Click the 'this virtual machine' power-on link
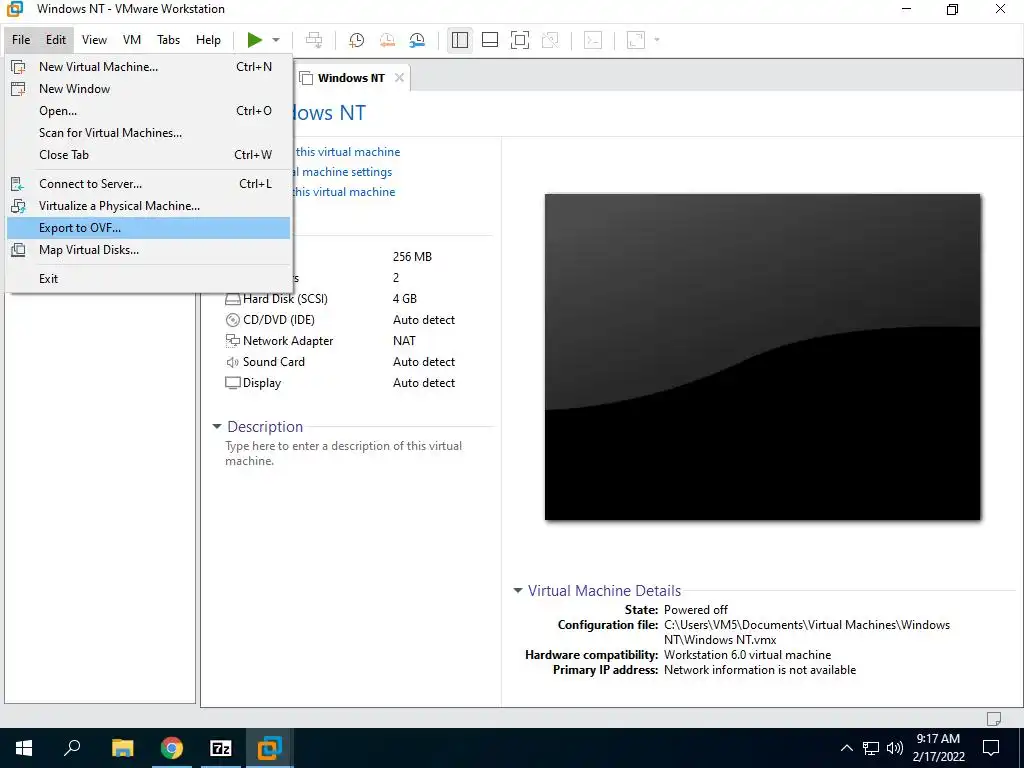This screenshot has width=1024, height=768. 347,152
